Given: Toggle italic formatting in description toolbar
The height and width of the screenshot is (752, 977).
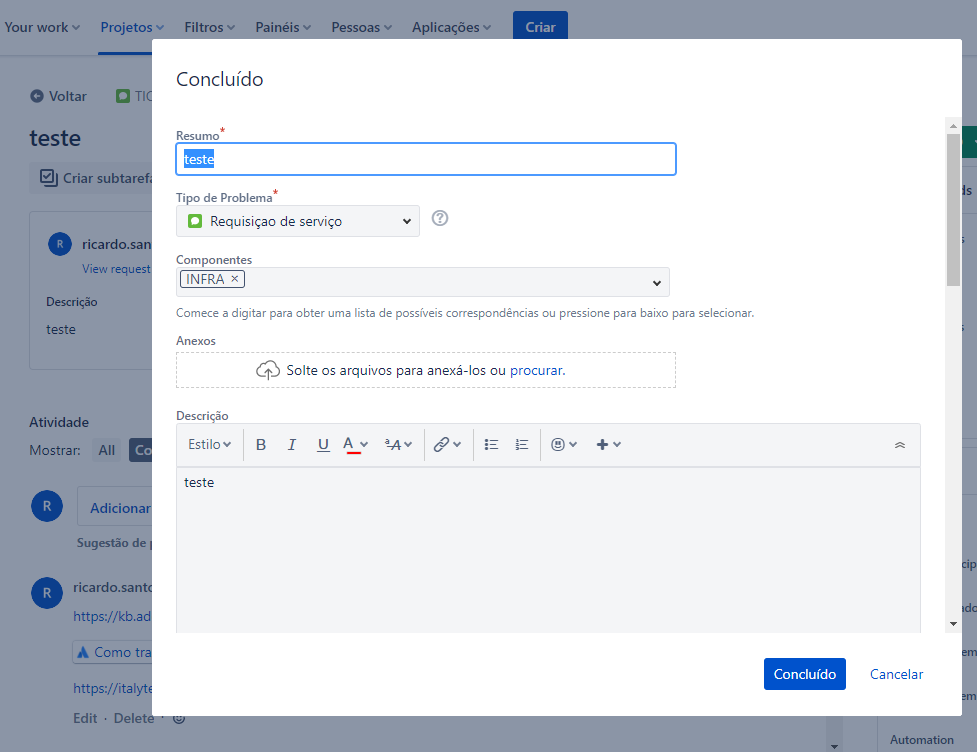Looking at the screenshot, I should [x=292, y=445].
